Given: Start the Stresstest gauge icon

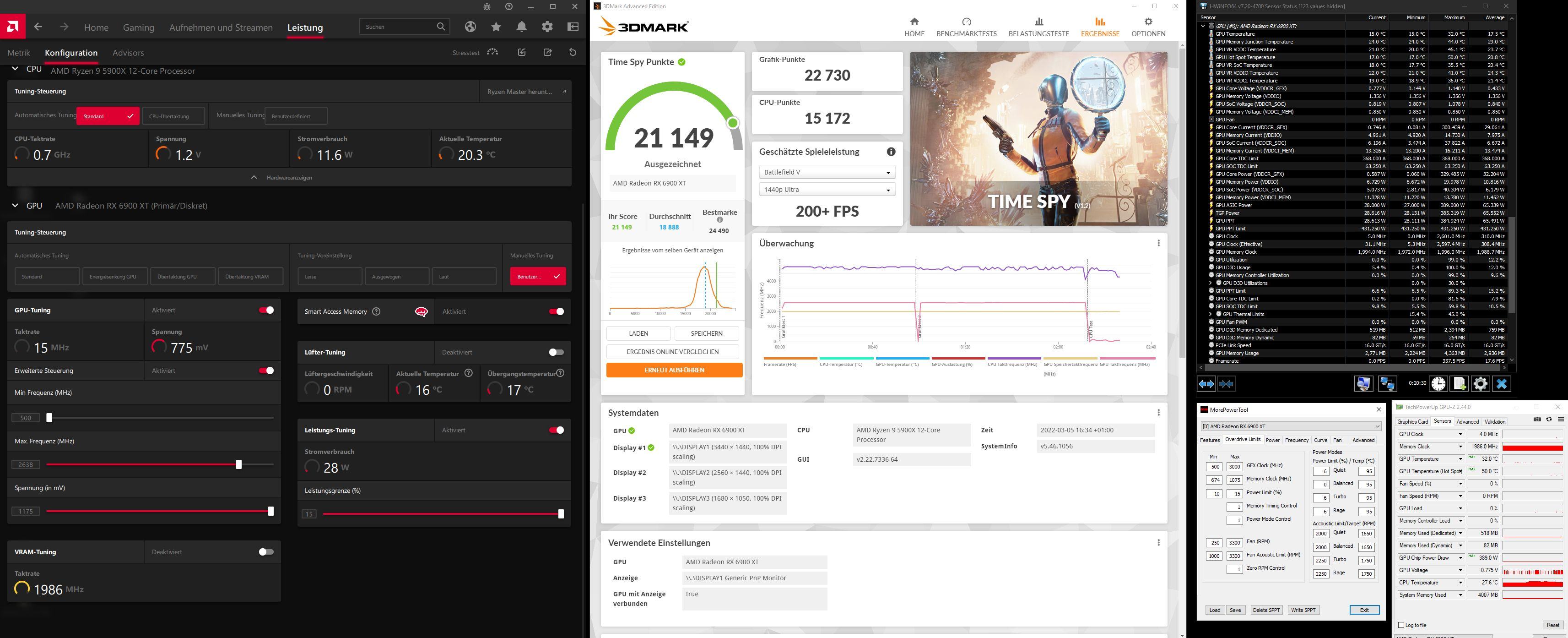Looking at the screenshot, I should (x=492, y=52).
